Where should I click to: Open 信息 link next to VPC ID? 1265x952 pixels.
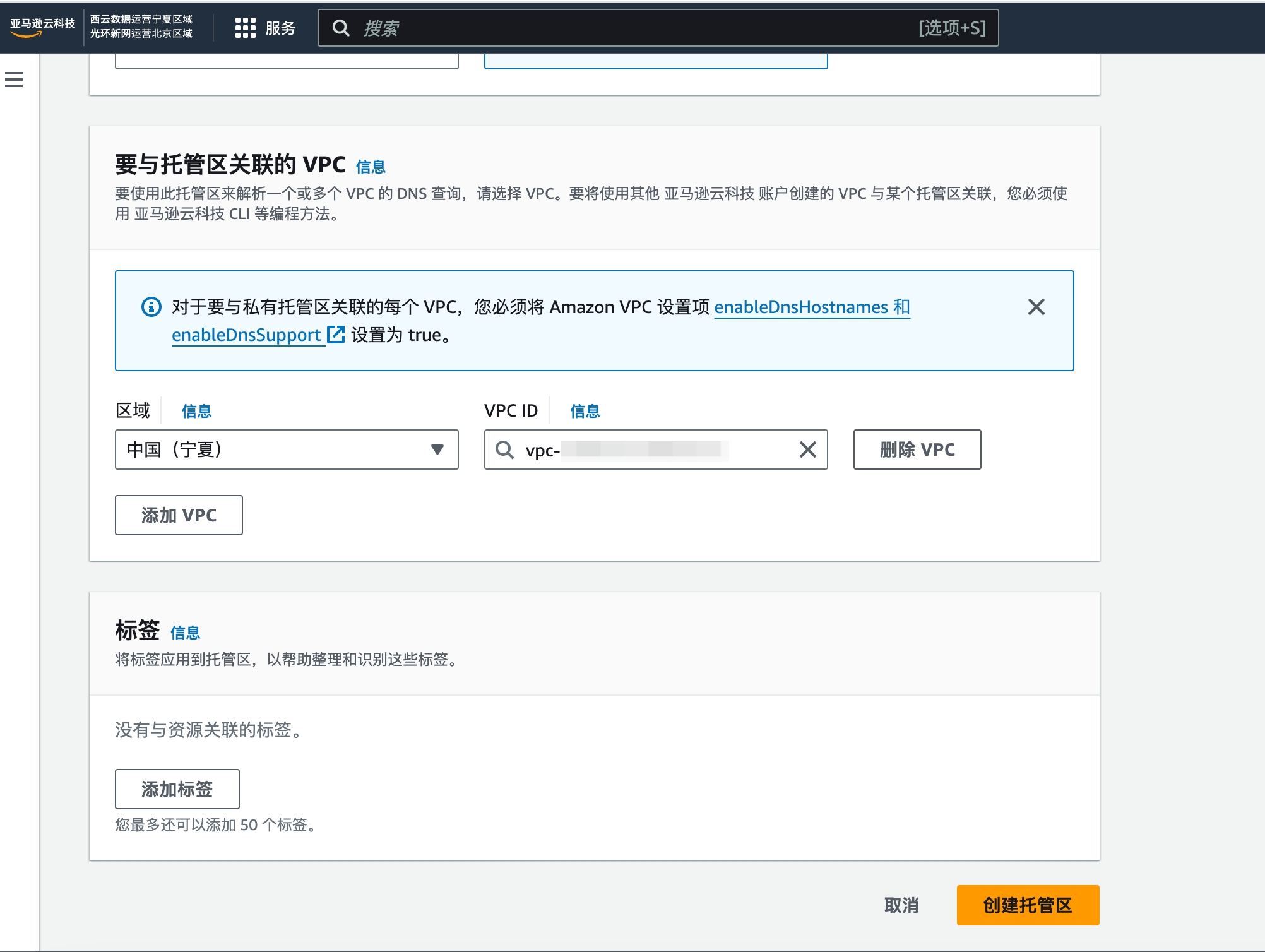click(x=585, y=411)
